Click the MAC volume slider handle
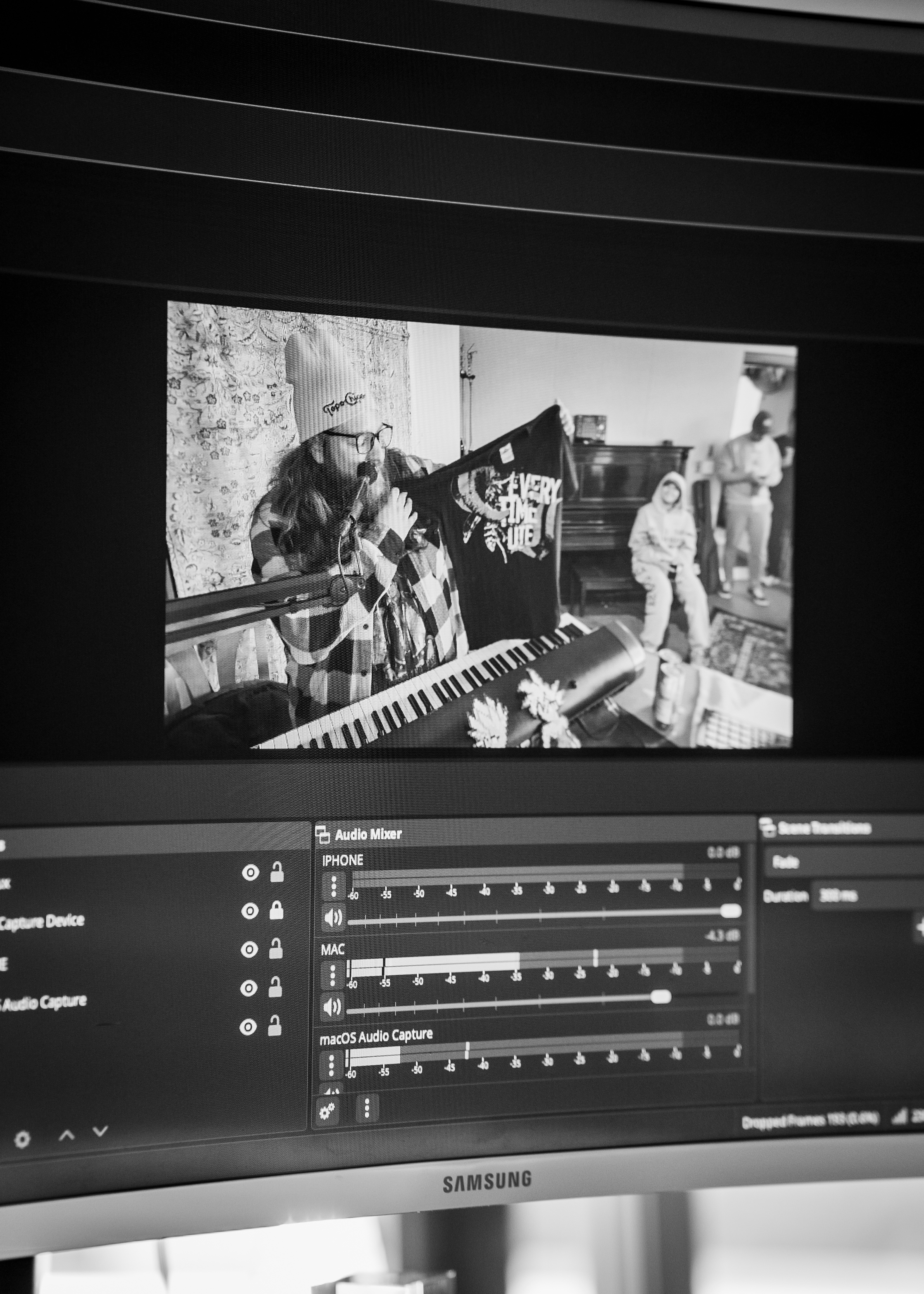The width and height of the screenshot is (924, 1294). pyautogui.click(x=660, y=996)
